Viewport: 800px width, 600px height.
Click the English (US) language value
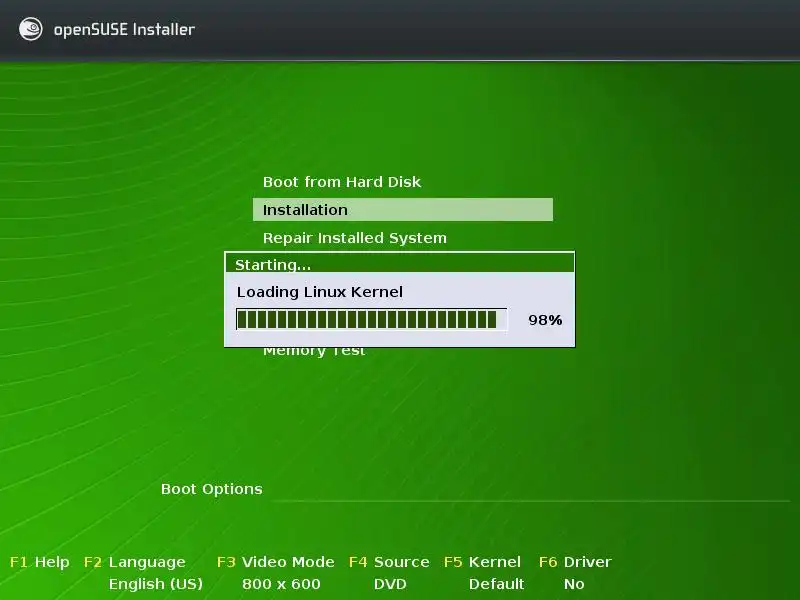pyautogui.click(x=156, y=584)
